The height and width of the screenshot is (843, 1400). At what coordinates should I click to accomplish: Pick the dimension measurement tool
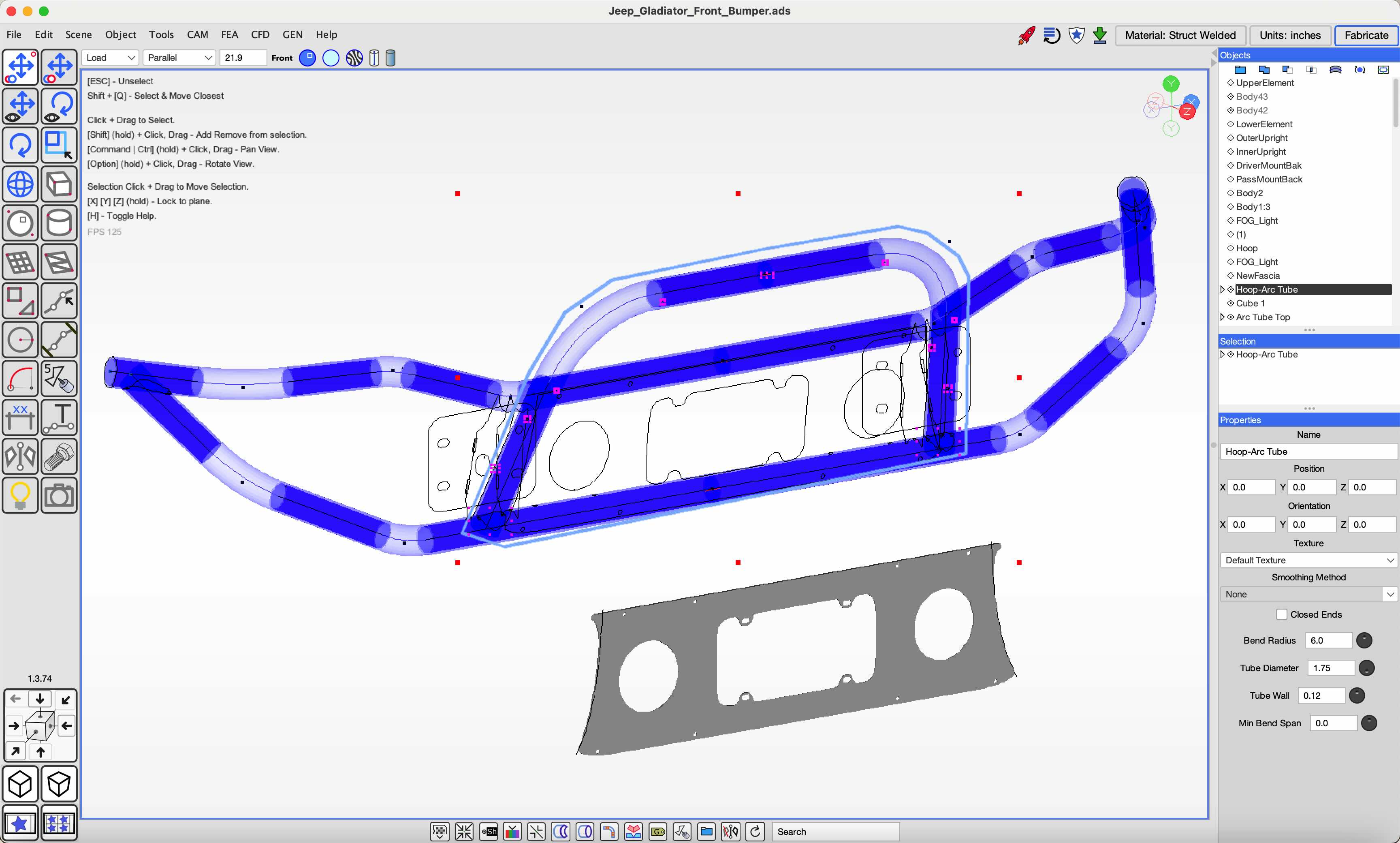click(20, 417)
